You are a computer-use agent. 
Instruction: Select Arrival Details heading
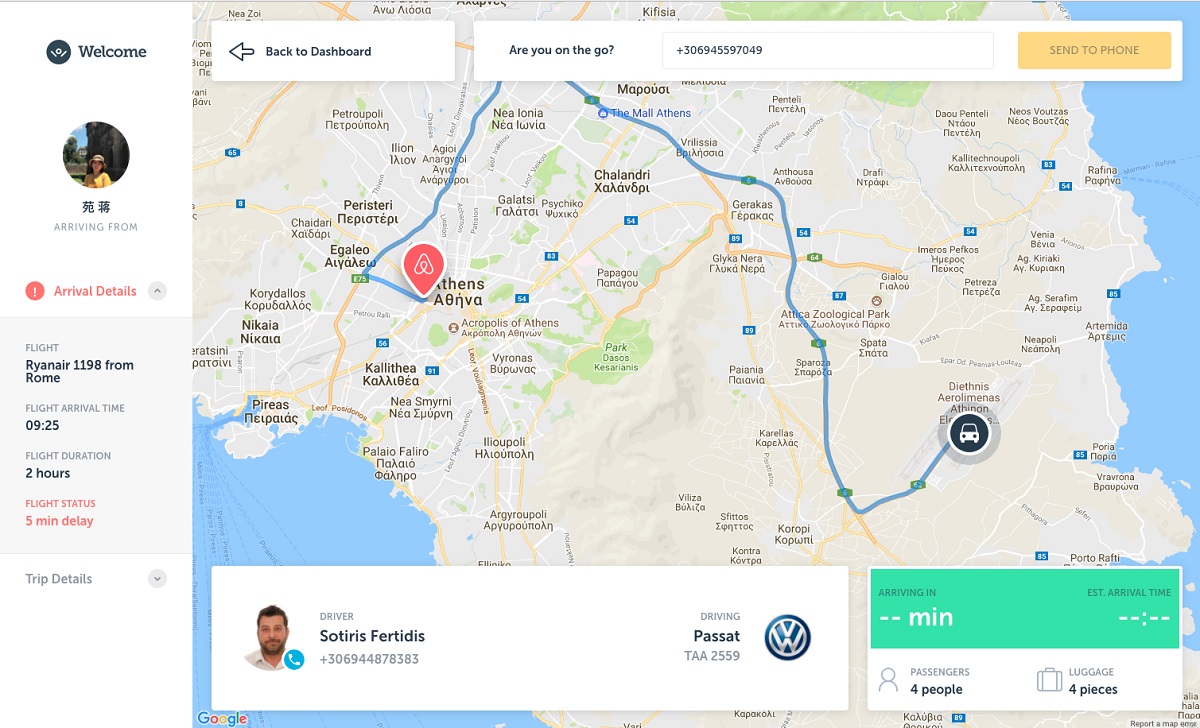[x=95, y=291]
